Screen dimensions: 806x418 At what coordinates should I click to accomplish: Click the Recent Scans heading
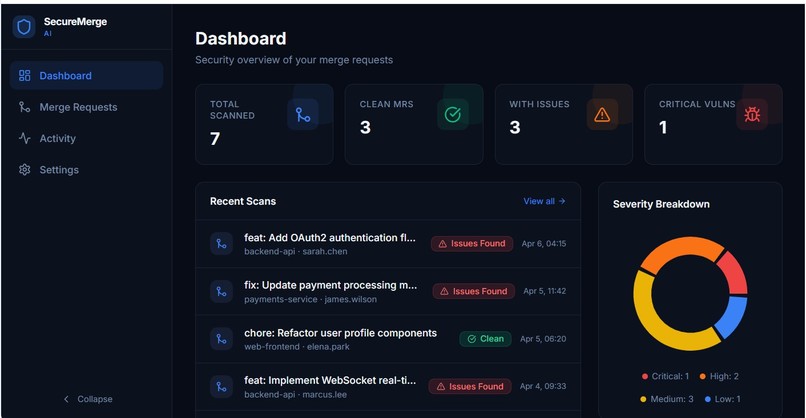tap(243, 201)
